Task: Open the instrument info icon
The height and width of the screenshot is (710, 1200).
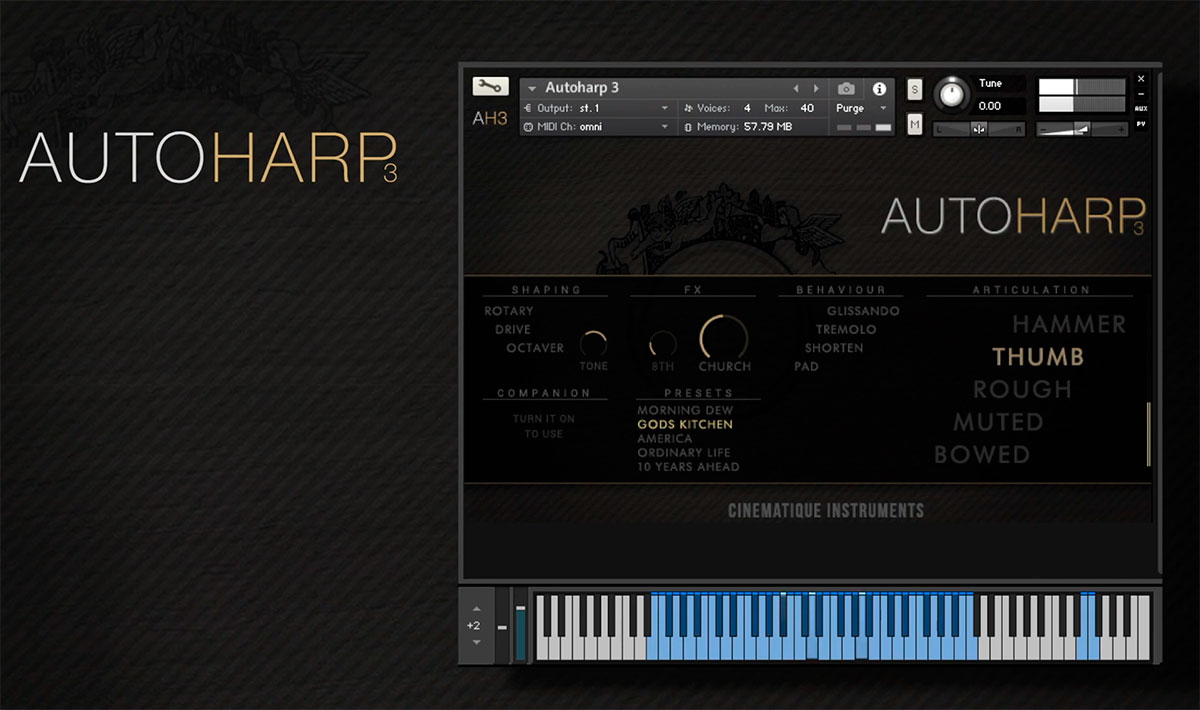Action: 879,89
